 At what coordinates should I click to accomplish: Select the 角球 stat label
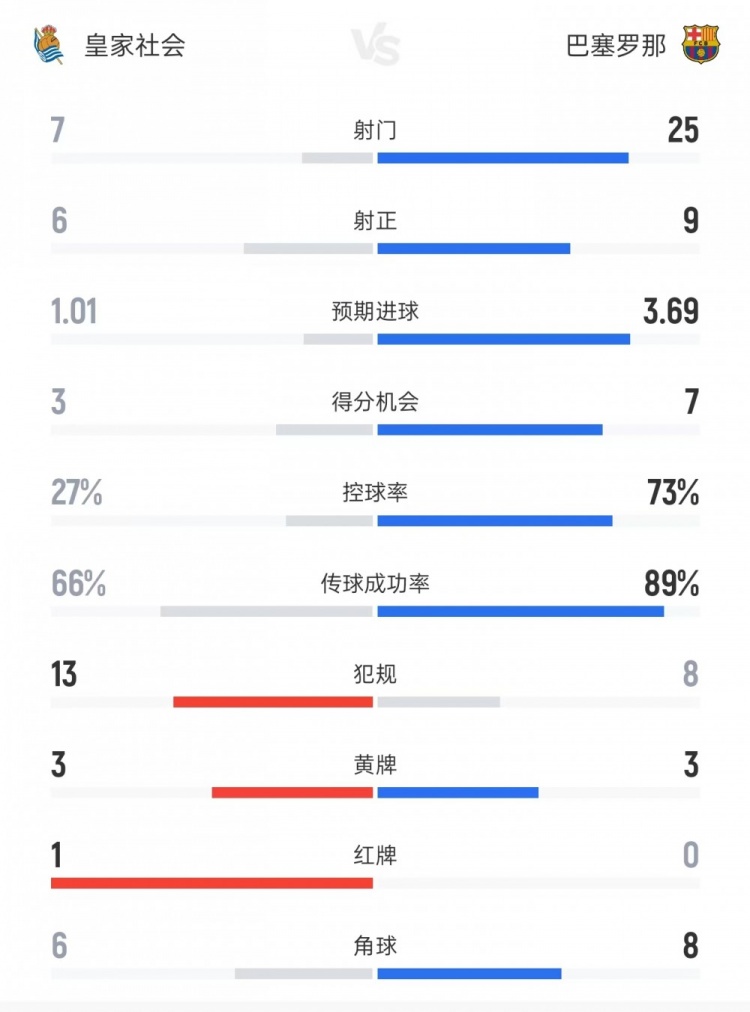tap(375, 946)
